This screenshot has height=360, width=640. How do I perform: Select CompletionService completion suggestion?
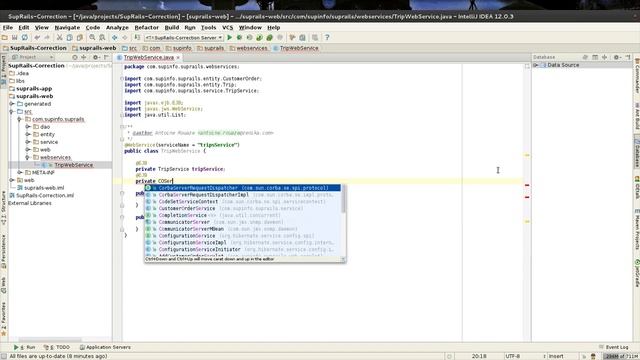[x=242, y=215]
